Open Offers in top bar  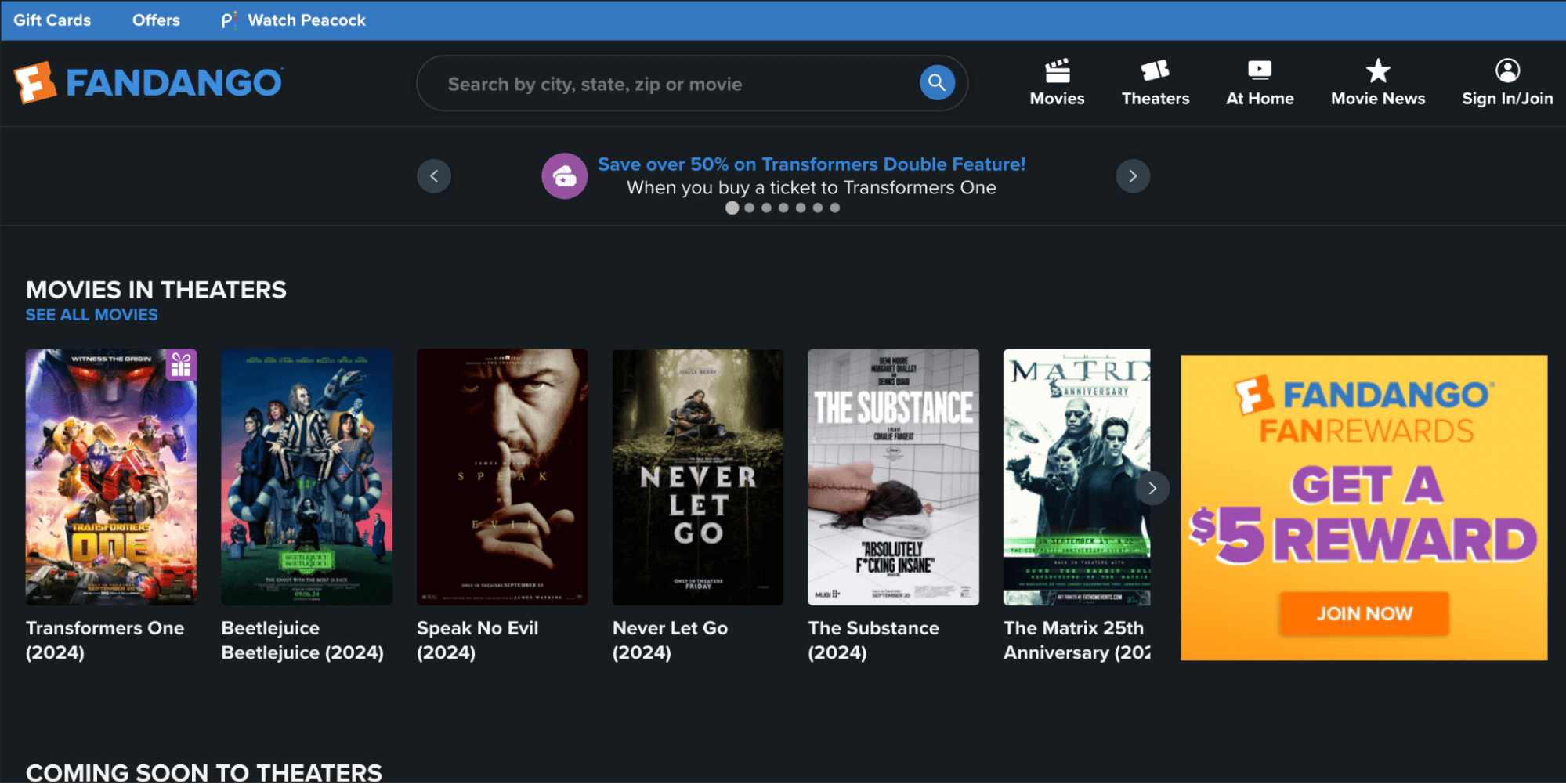156,20
